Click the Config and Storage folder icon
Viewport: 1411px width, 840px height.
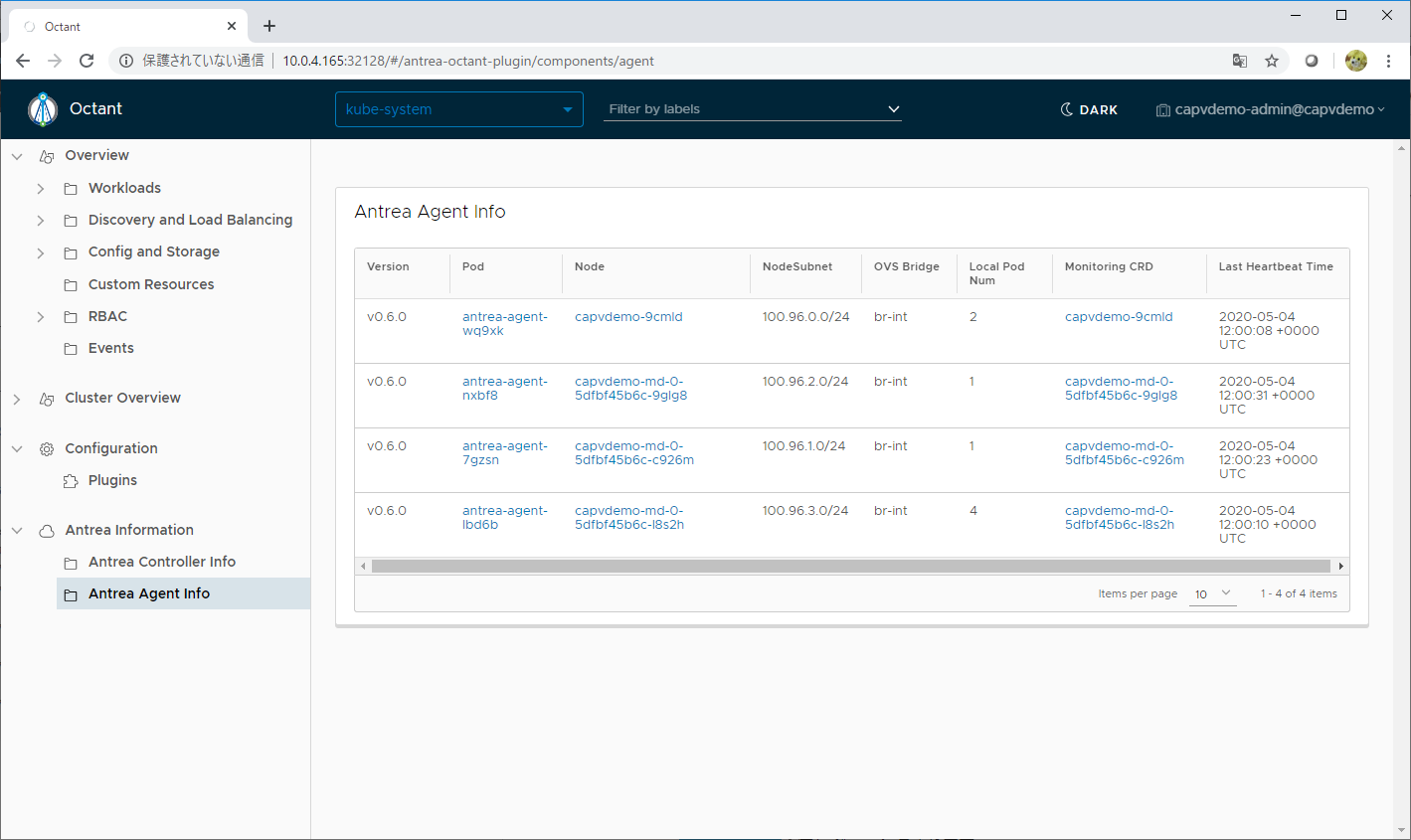coord(71,252)
